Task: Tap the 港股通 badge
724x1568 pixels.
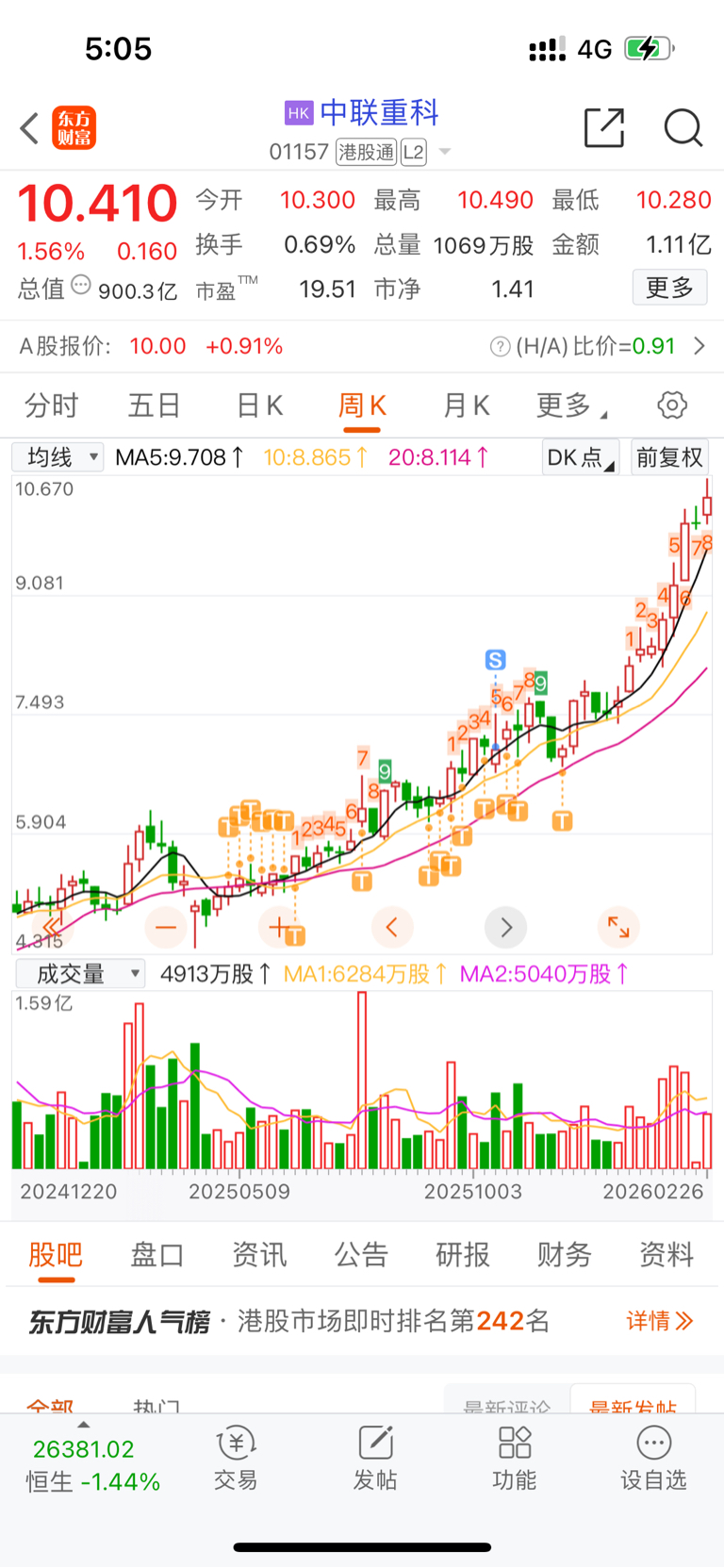Action: point(367,152)
